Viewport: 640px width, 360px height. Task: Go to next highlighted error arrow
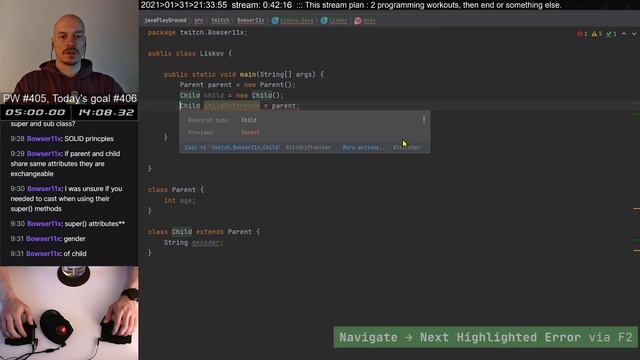pyautogui.click(x=634, y=34)
